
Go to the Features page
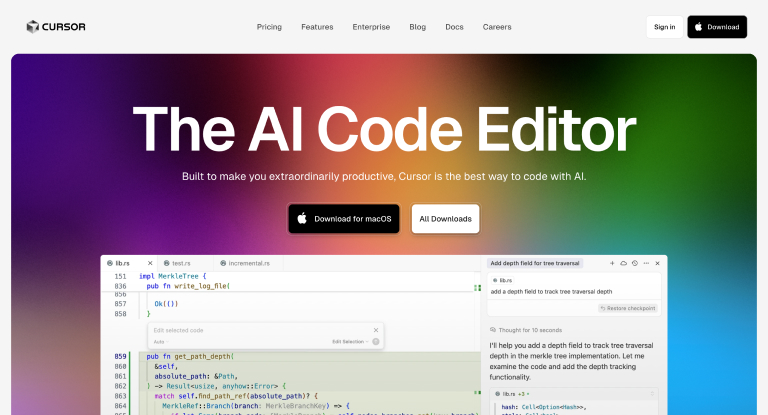pyautogui.click(x=317, y=27)
